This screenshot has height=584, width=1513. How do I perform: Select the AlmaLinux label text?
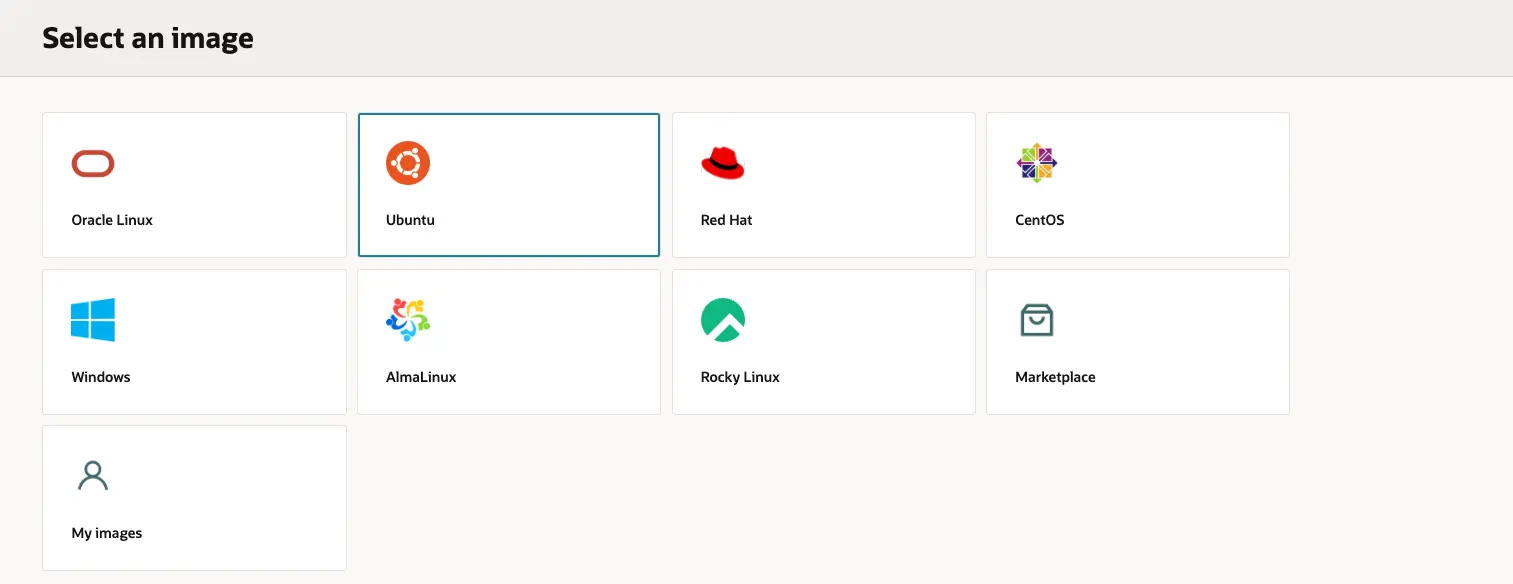421,377
